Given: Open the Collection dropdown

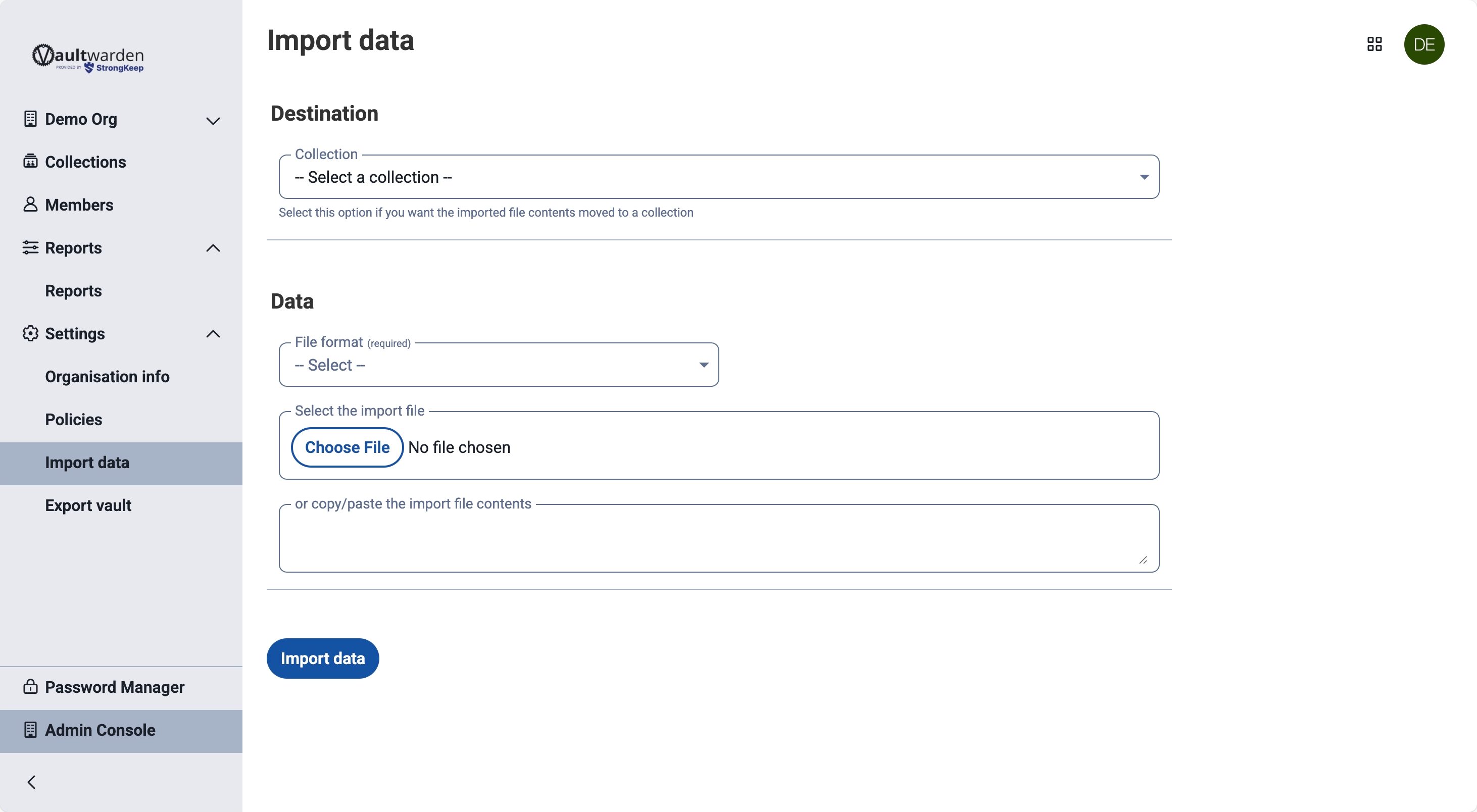Looking at the screenshot, I should coord(718,177).
